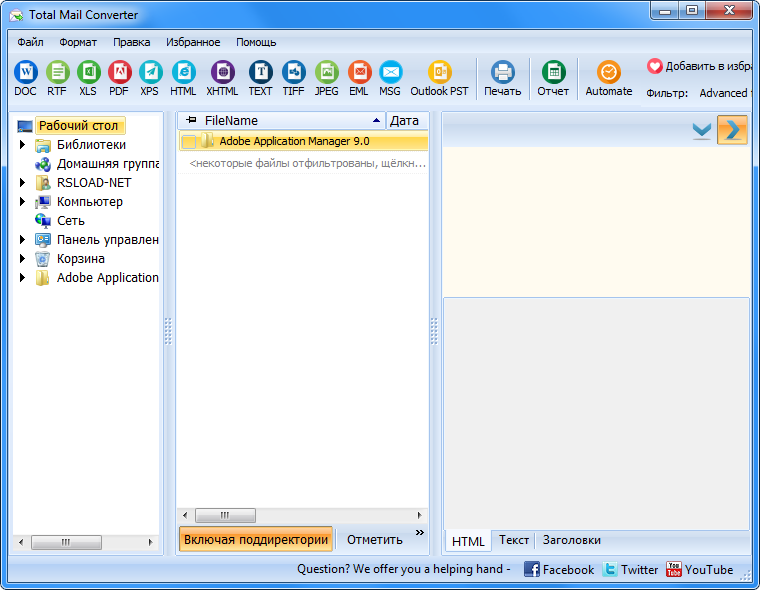The width and height of the screenshot is (760, 590).
Task: Open the Формат menu
Action: pos(78,42)
